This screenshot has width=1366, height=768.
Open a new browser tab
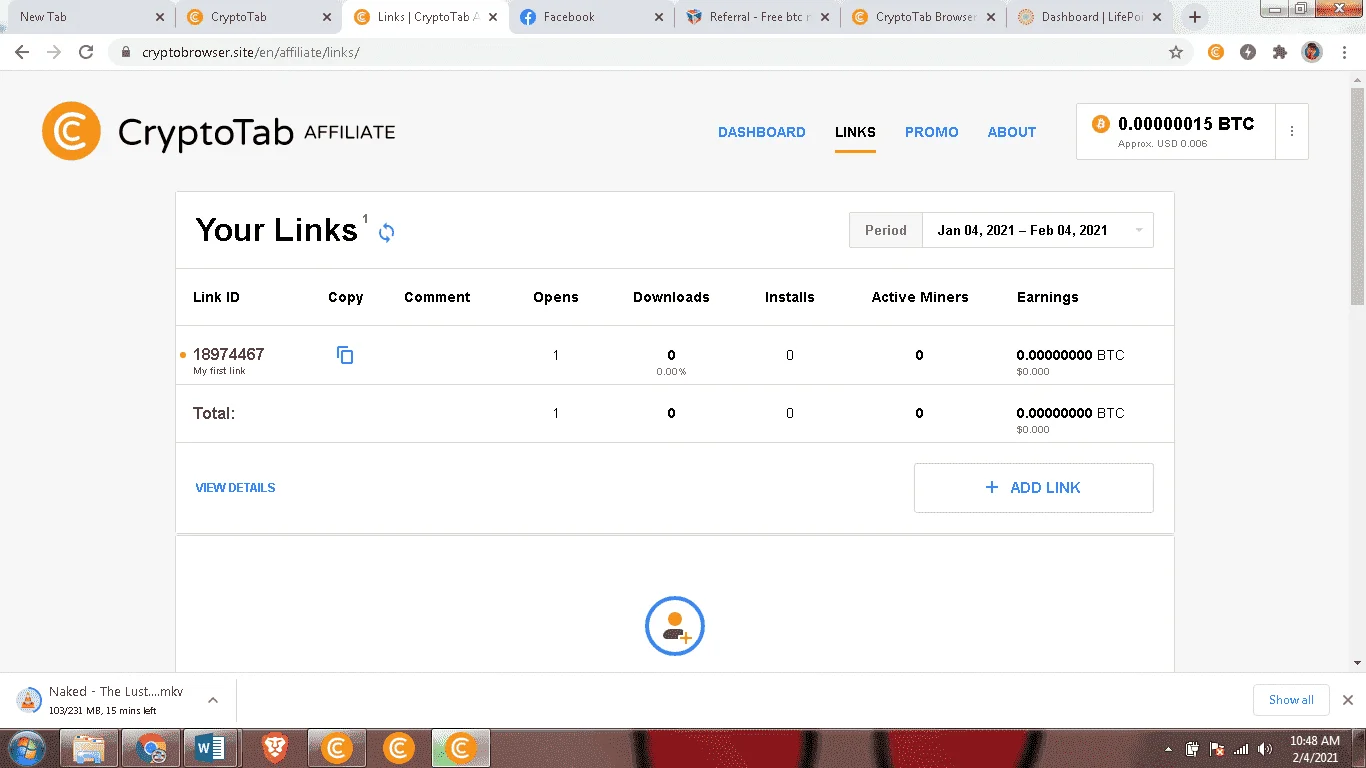1195,17
